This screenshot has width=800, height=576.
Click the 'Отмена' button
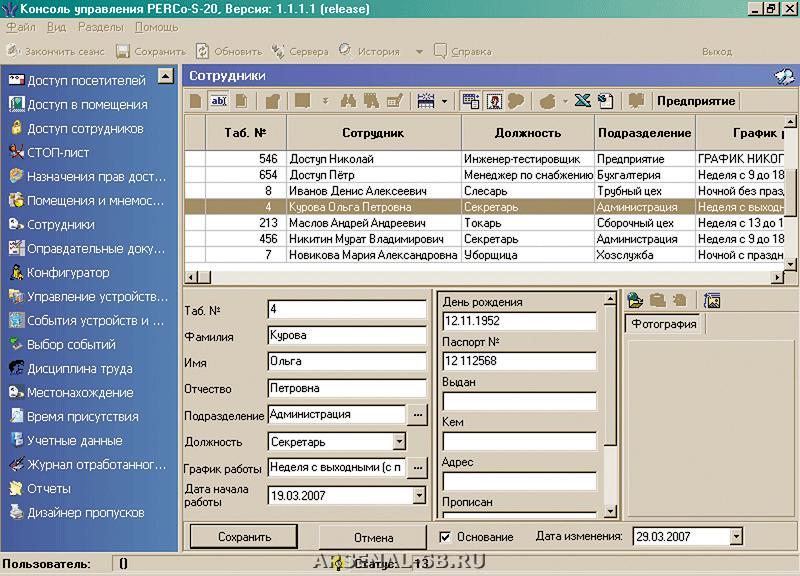(373, 537)
